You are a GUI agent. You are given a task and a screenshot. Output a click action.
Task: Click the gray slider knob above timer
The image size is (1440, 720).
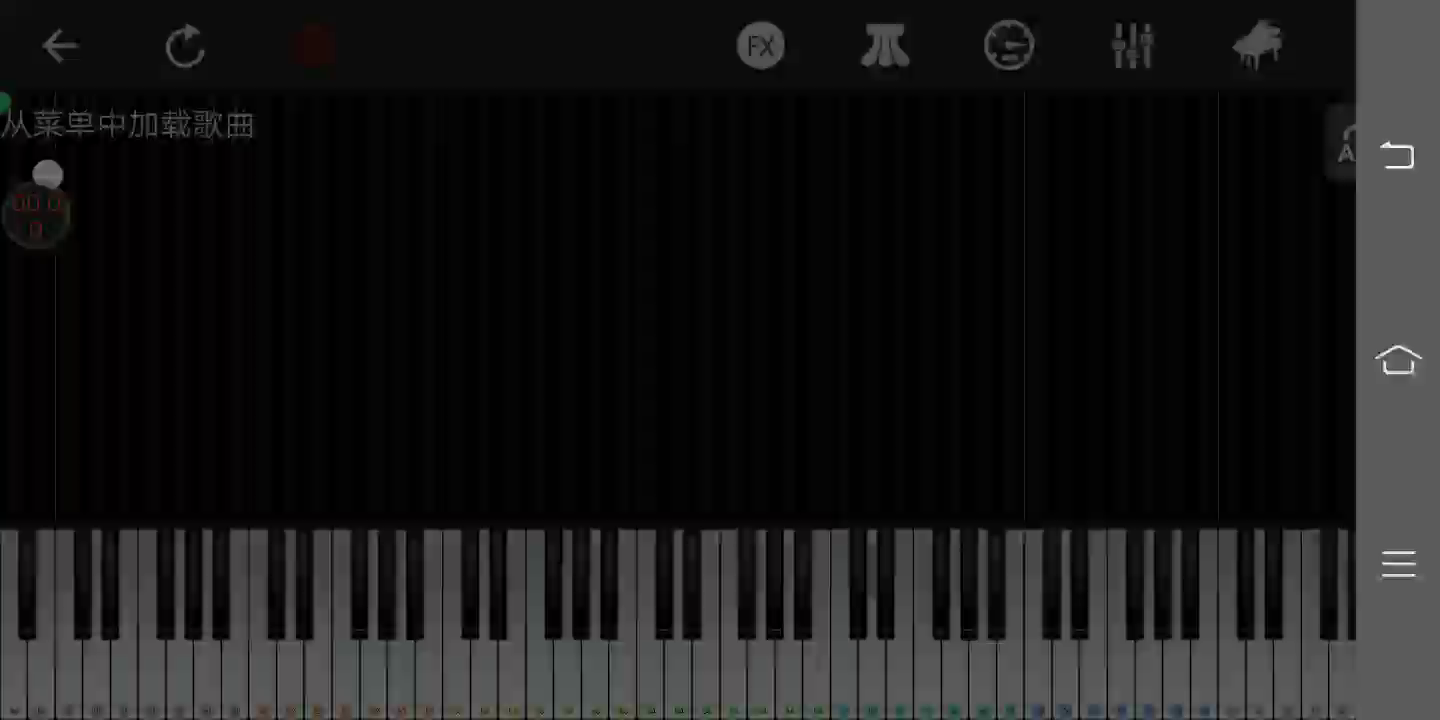47,175
